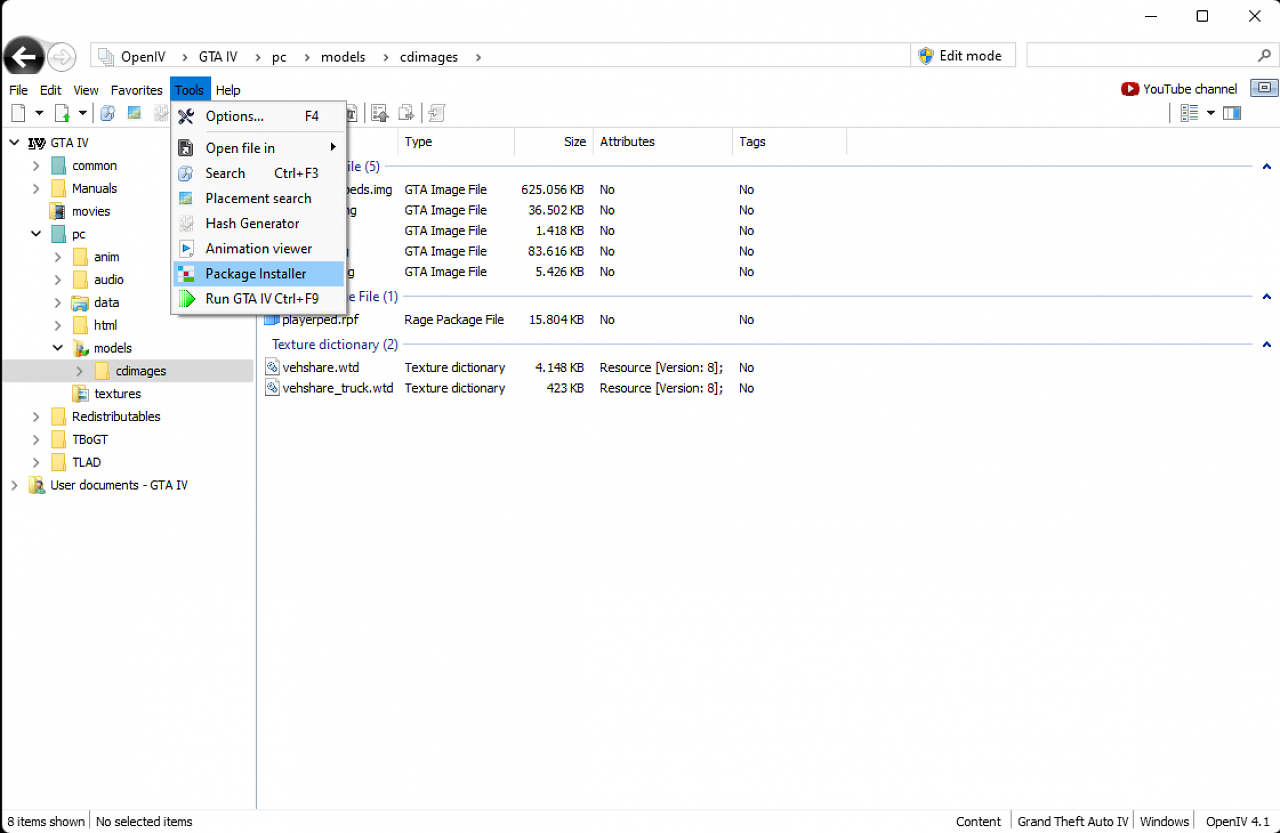Collapse the Texture dictionary group arrow
The image size is (1280, 833).
1267,345
